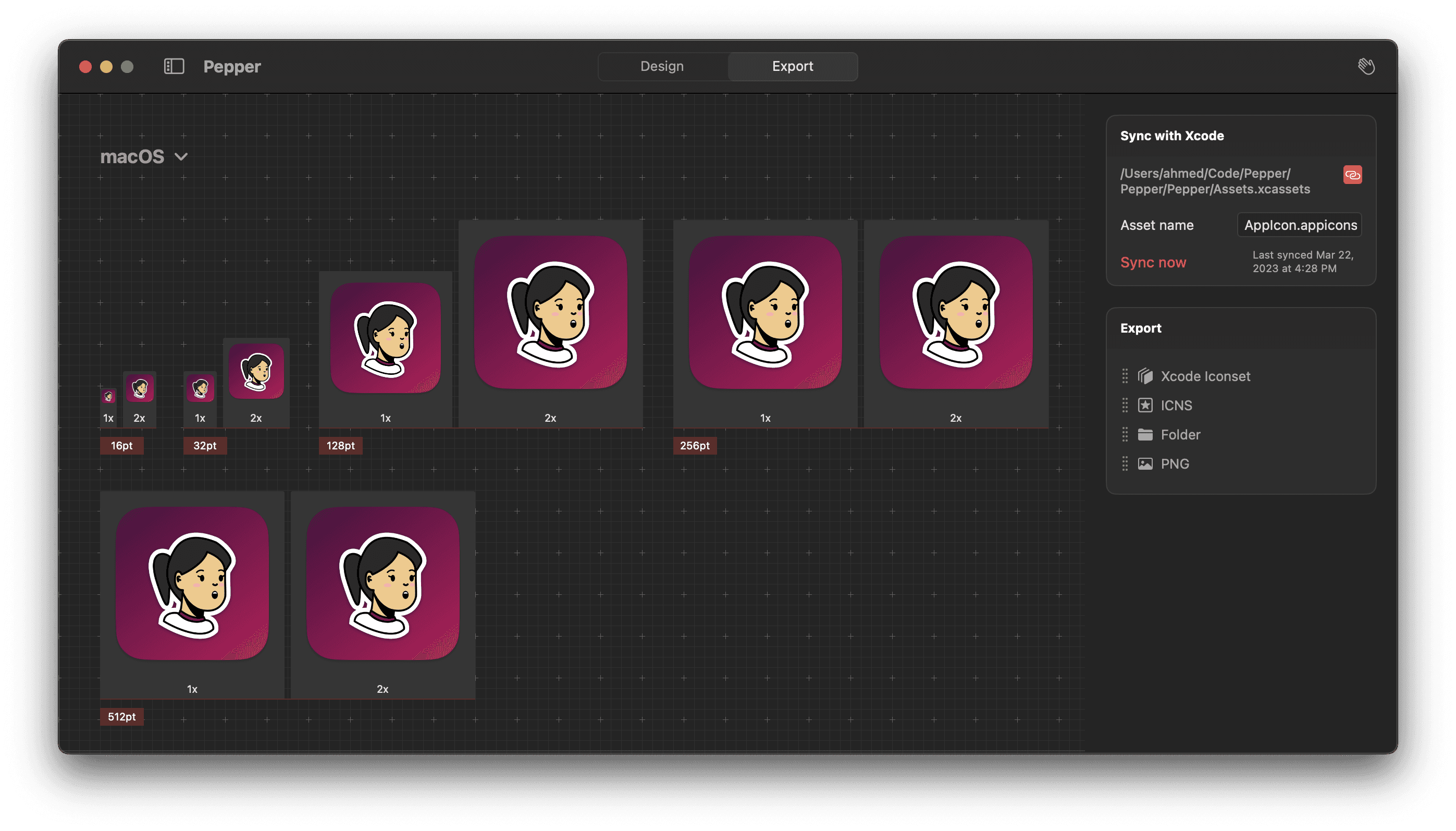This screenshot has width=1456, height=831.
Task: Click the red Xcode link icon
Action: [1352, 175]
